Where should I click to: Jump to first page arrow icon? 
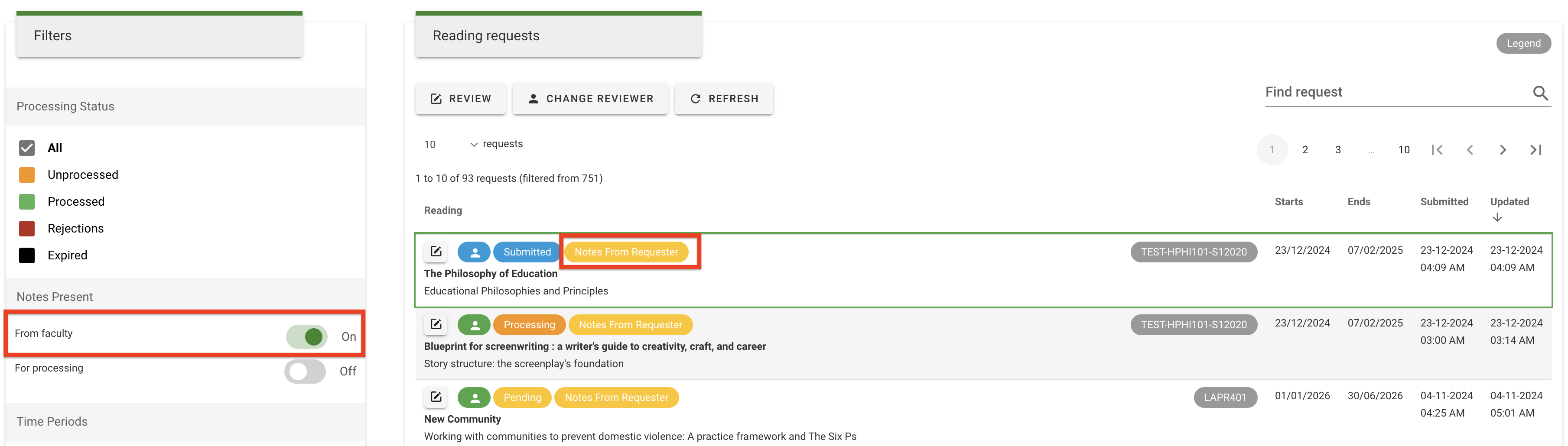pyautogui.click(x=1437, y=150)
